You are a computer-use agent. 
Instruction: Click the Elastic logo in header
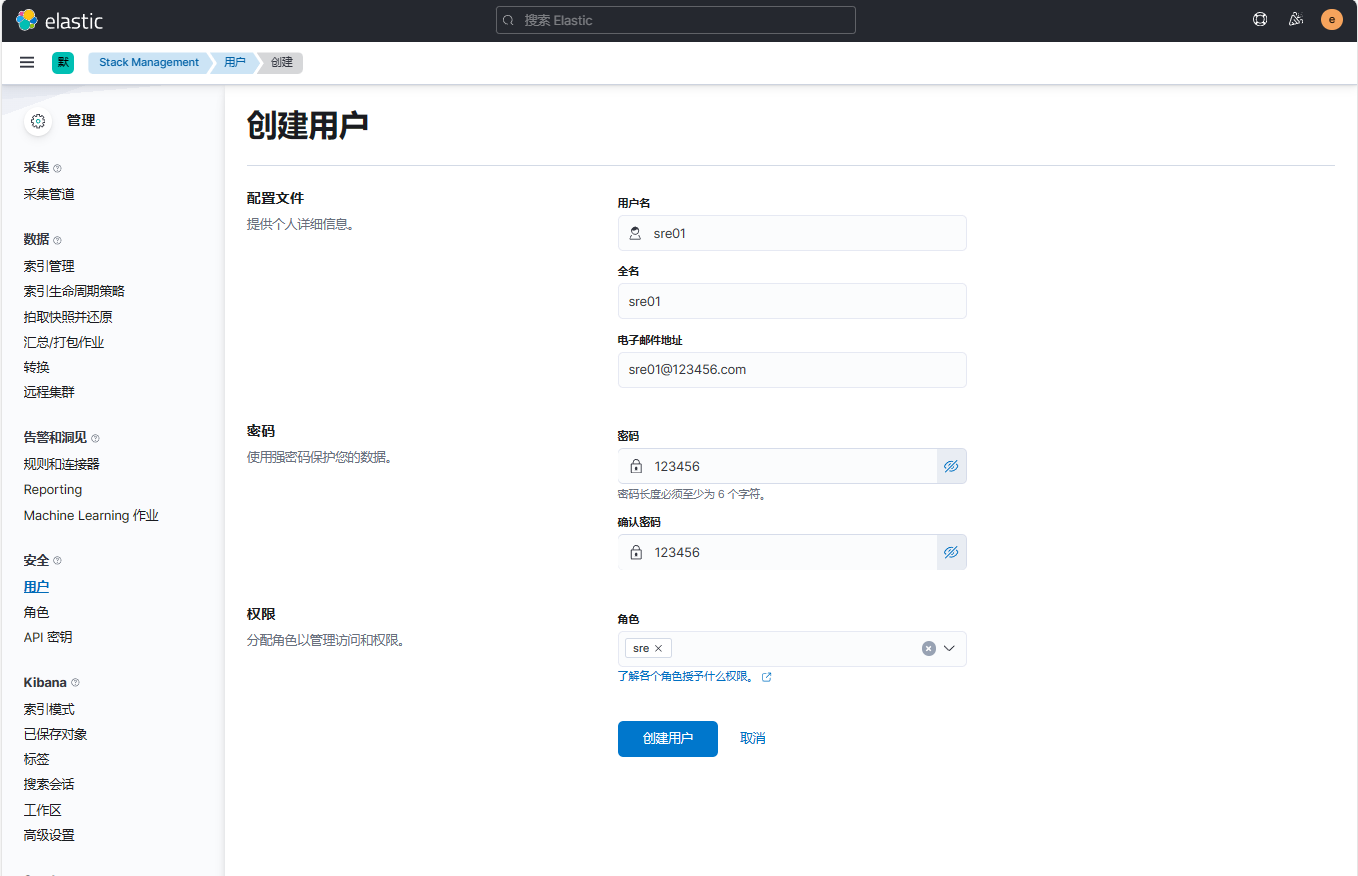pos(59,20)
